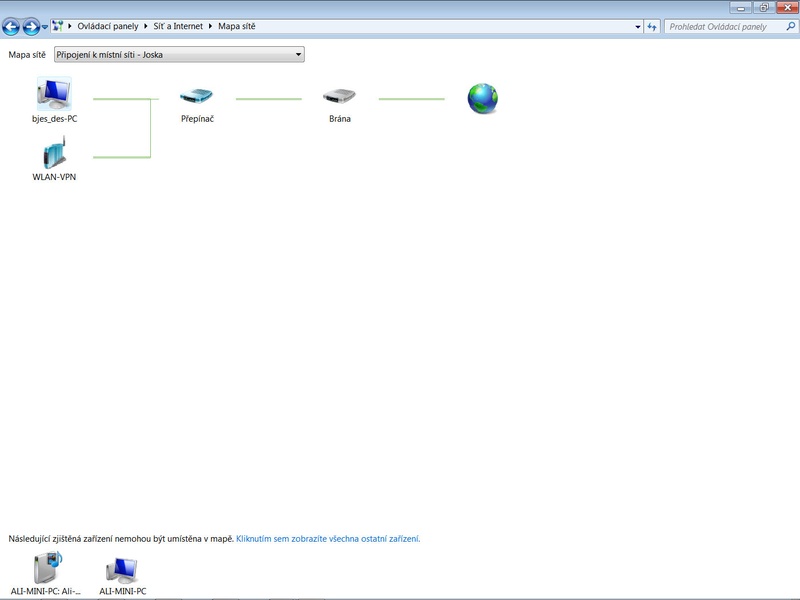Go to Síť a Internet breadcrumb
The width and height of the screenshot is (800, 600).
tap(178, 27)
